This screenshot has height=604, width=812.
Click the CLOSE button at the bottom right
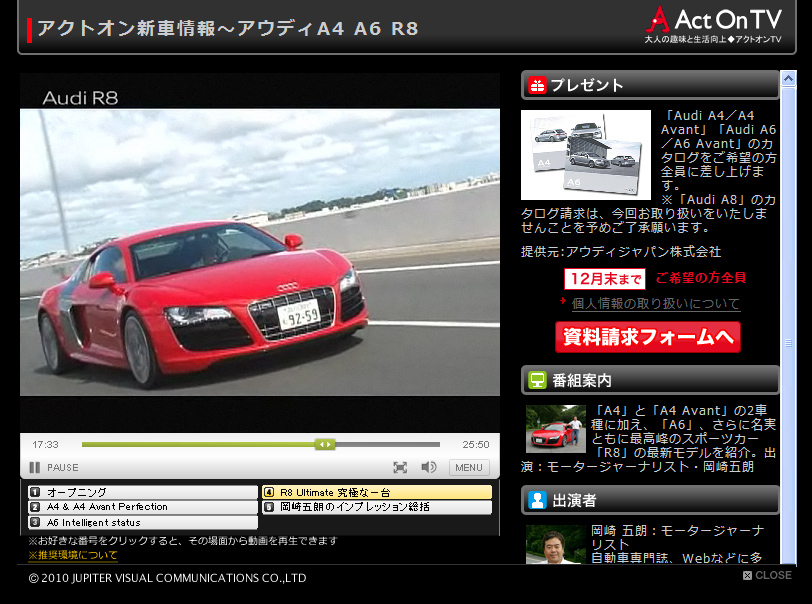[767, 575]
